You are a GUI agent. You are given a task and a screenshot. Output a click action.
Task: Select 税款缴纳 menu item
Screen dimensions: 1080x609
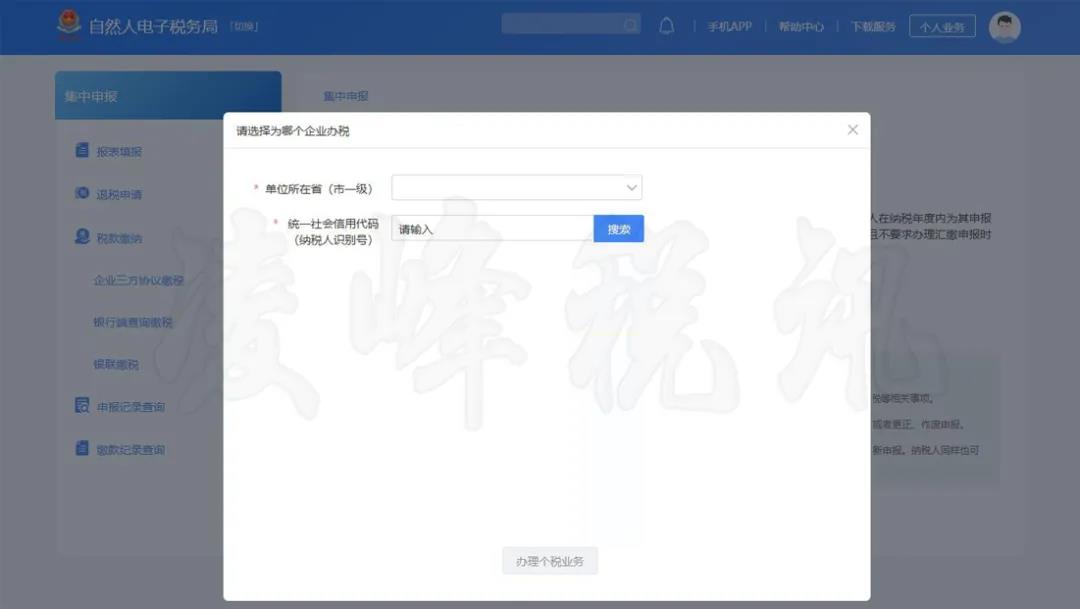[119, 238]
